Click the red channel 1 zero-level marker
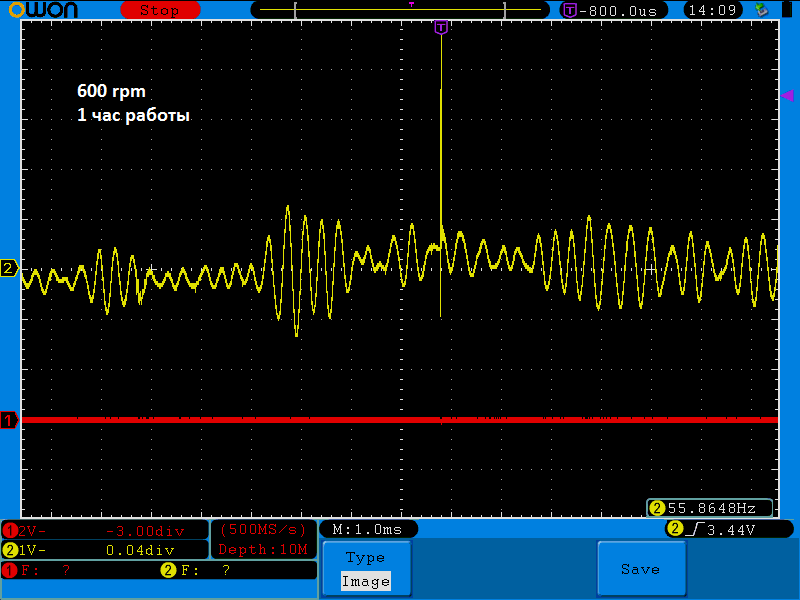The image size is (800, 600). (x=10, y=420)
